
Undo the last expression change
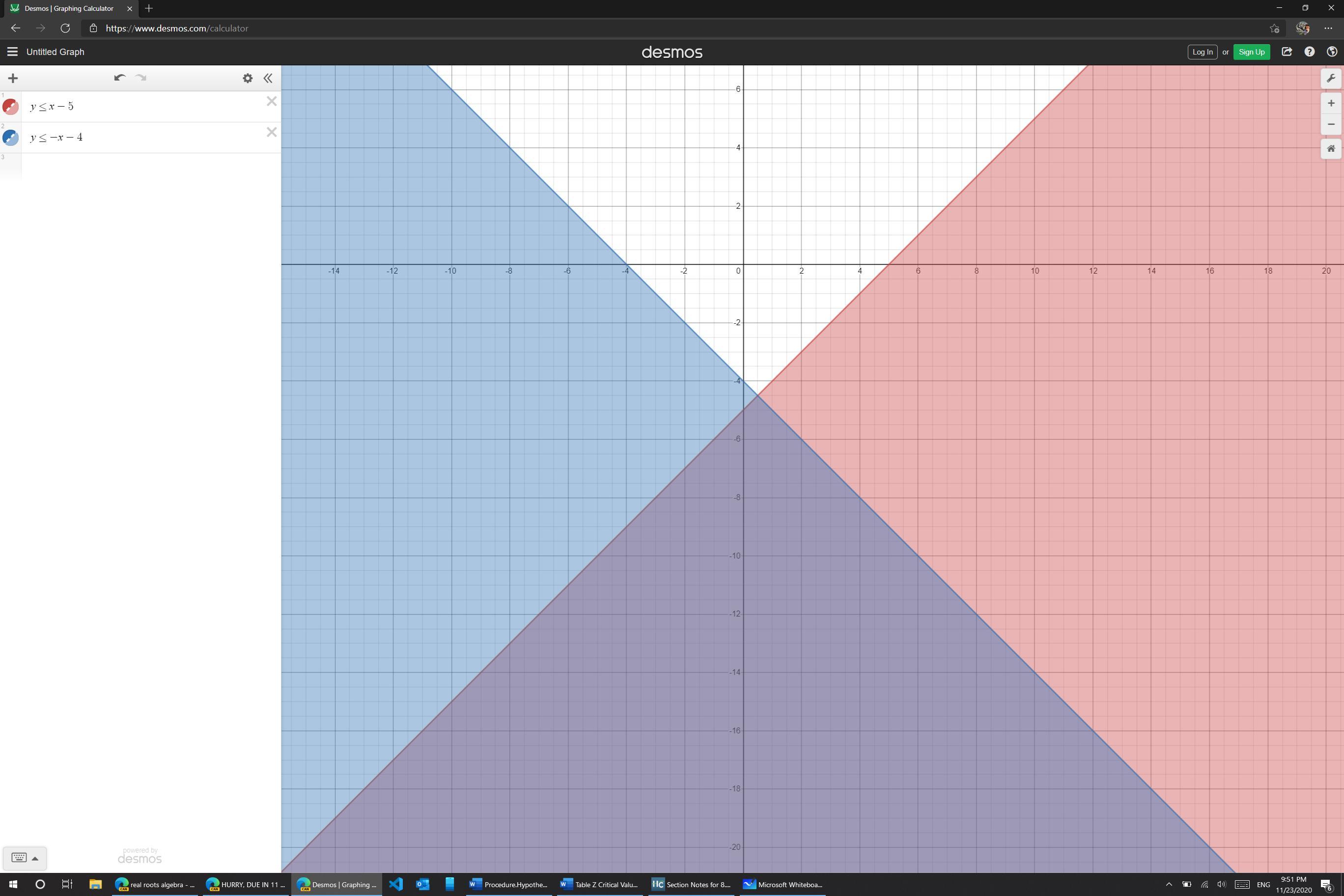coord(119,78)
